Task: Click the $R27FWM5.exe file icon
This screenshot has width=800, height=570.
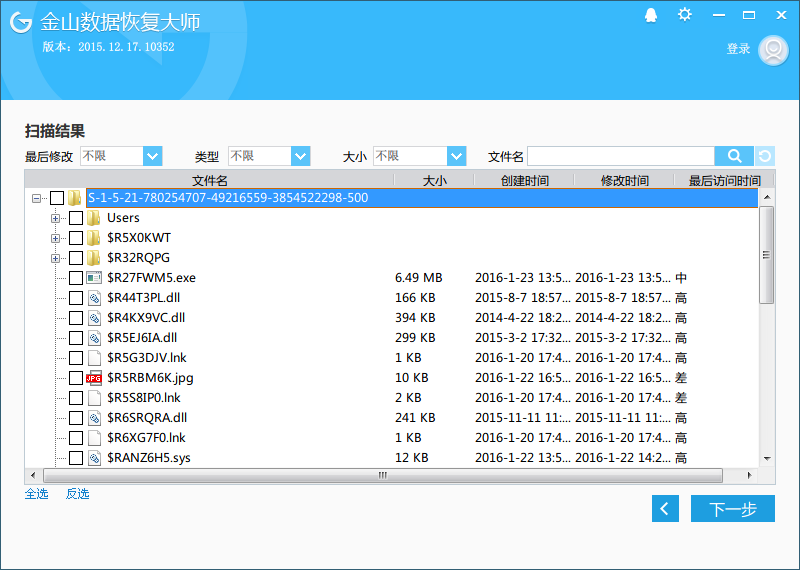Action: [94, 278]
